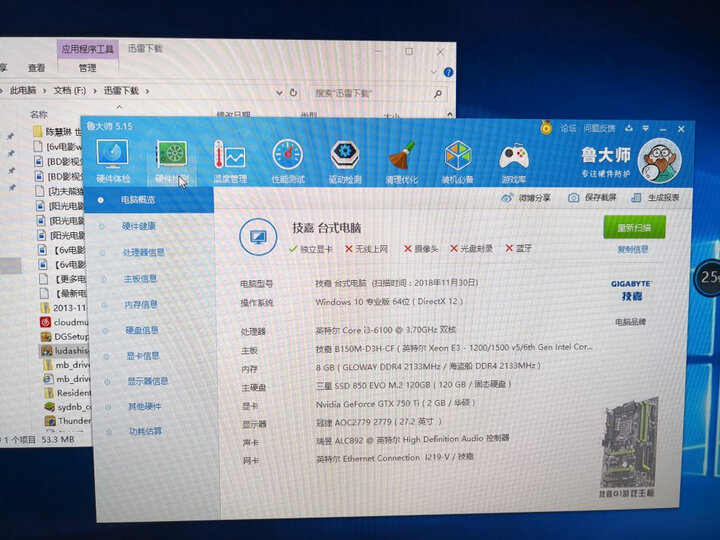The width and height of the screenshot is (720, 540).
Task: Click 三星 SSD 850 EVO disk text
Action: [x=413, y=385]
